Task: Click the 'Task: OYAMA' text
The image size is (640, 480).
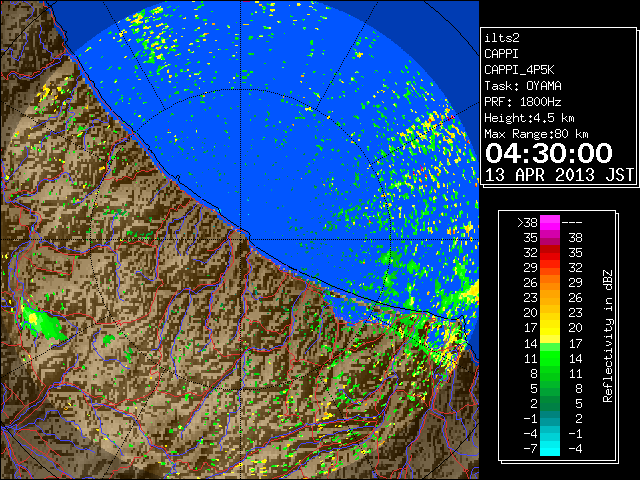Action: 523,86
